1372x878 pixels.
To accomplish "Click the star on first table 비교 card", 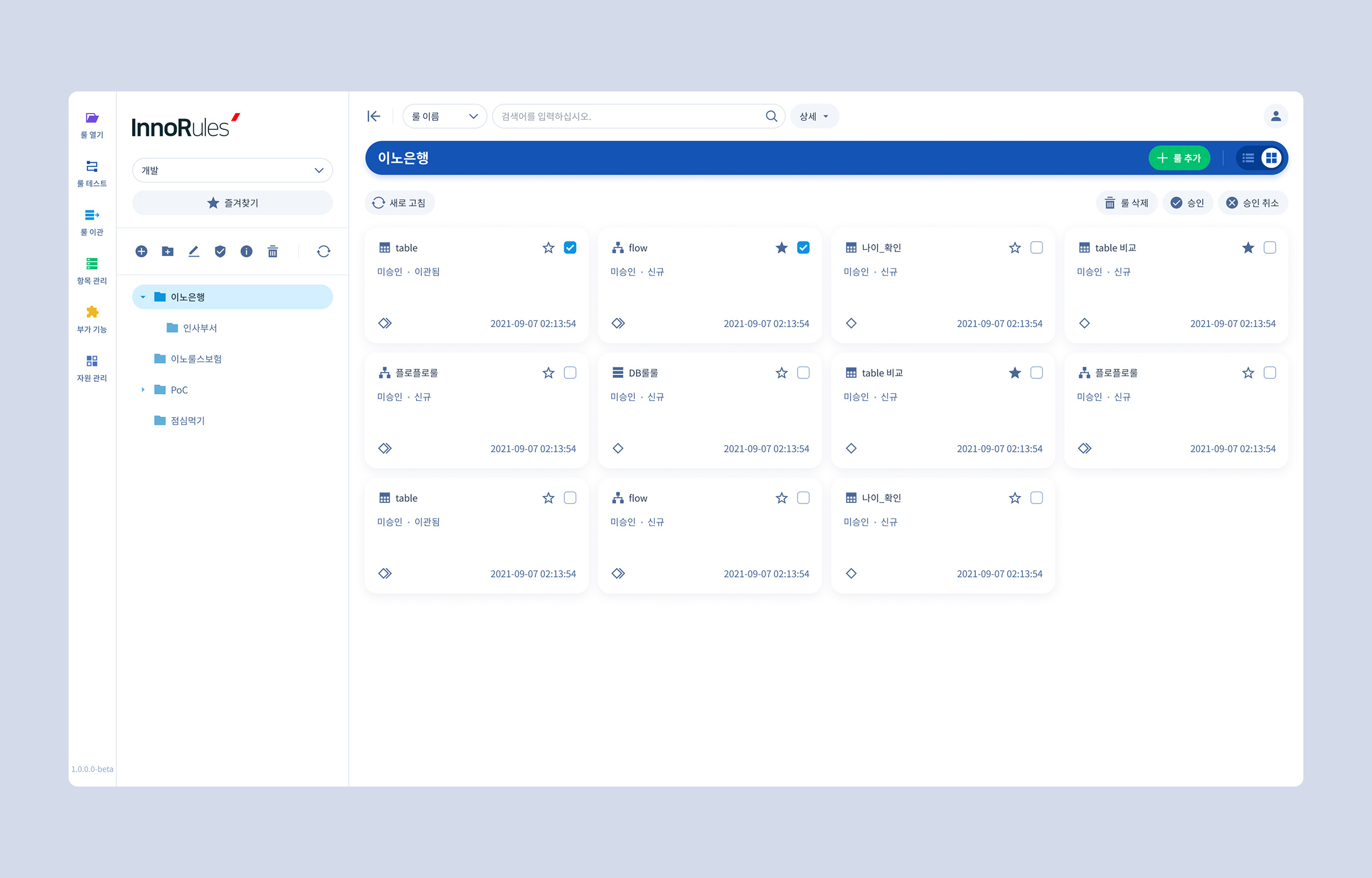I will [x=1248, y=248].
